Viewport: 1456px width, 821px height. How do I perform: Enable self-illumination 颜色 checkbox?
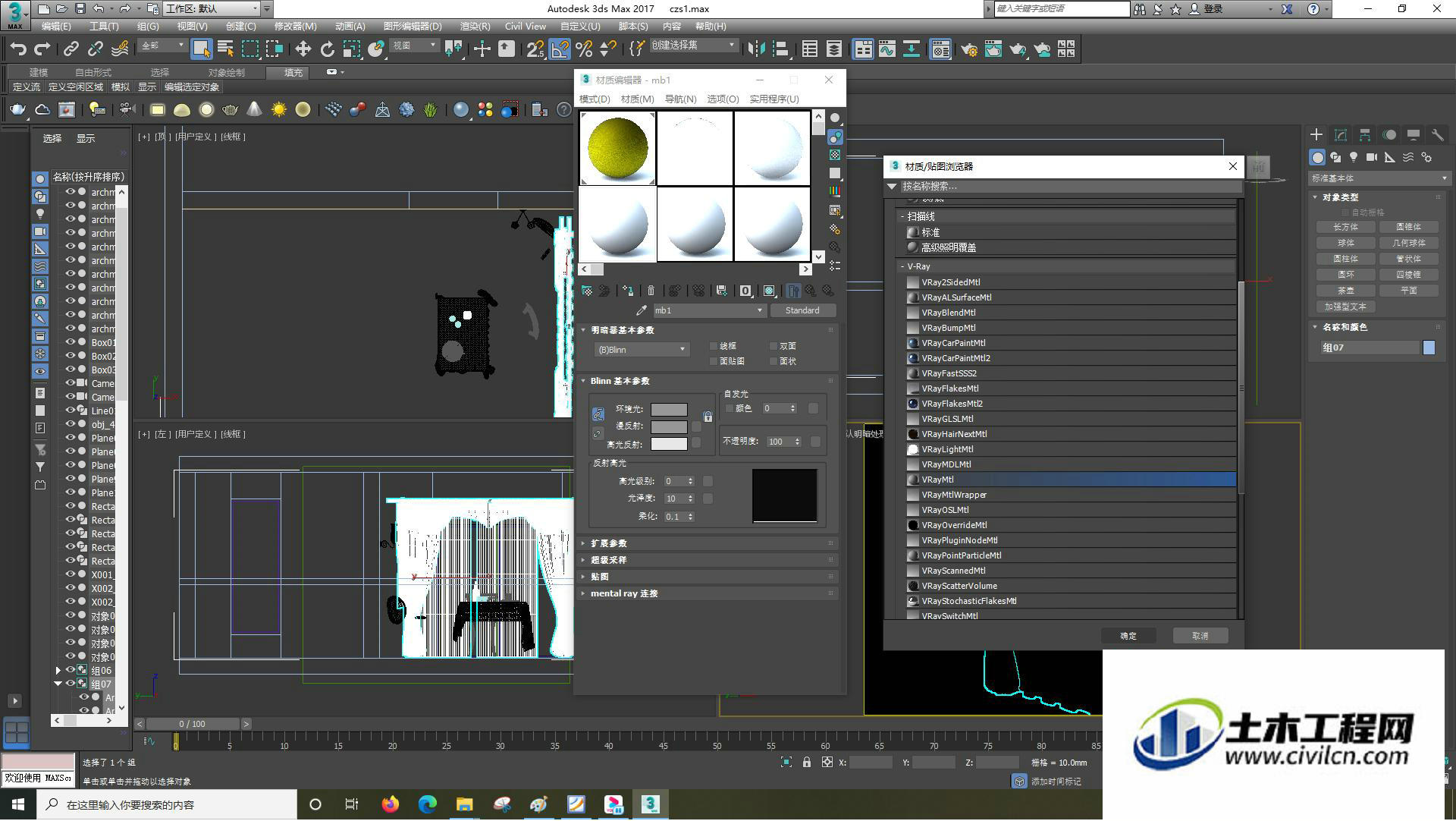tap(730, 408)
